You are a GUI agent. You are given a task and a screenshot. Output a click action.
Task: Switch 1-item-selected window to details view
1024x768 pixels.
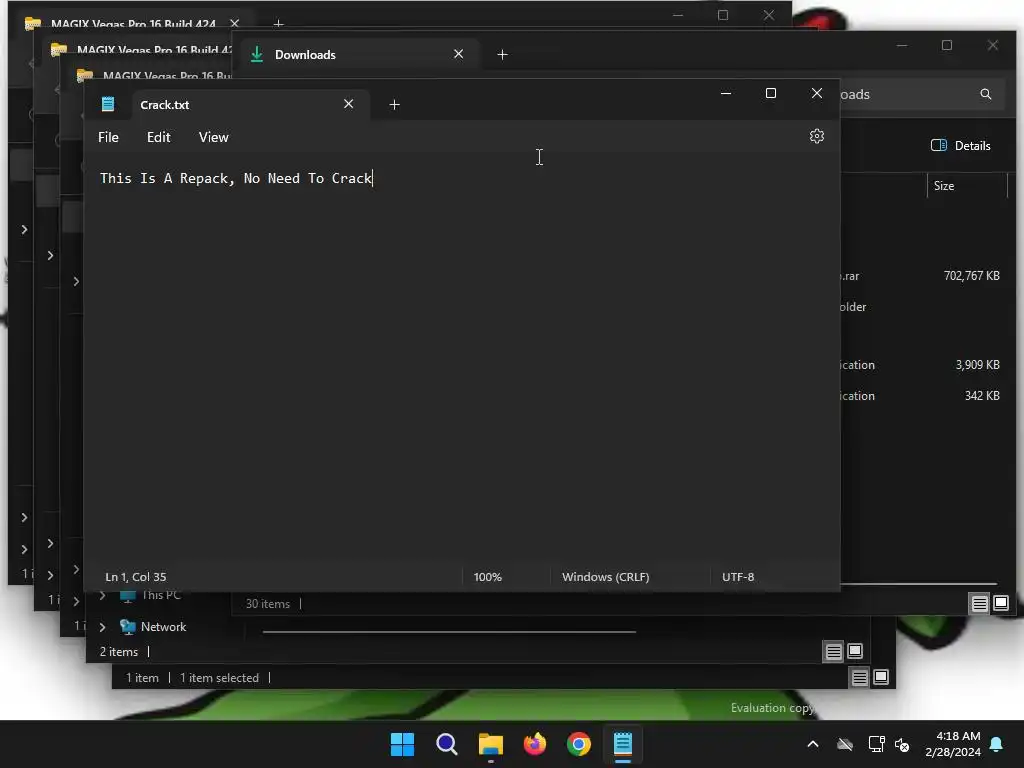pyautogui.click(x=859, y=678)
